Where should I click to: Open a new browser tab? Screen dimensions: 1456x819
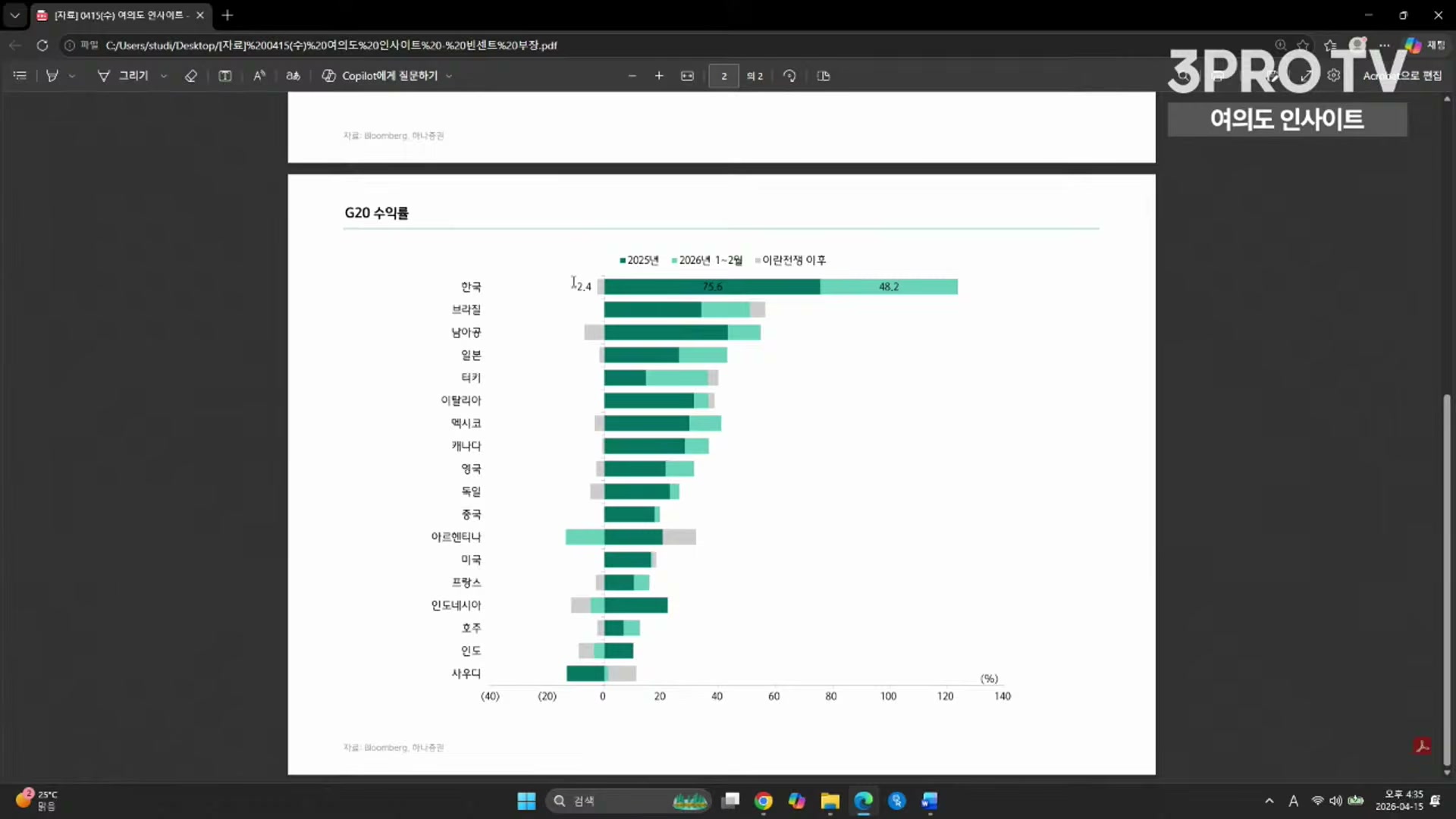click(227, 15)
